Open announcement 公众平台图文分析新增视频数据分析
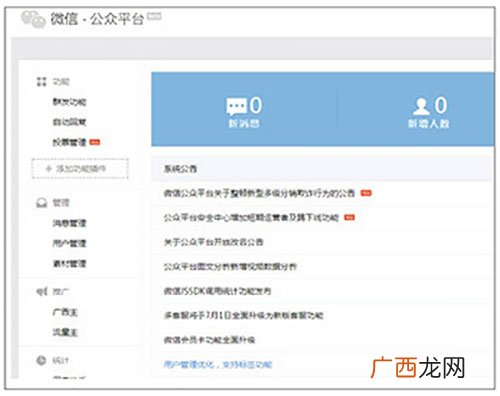 230,267
